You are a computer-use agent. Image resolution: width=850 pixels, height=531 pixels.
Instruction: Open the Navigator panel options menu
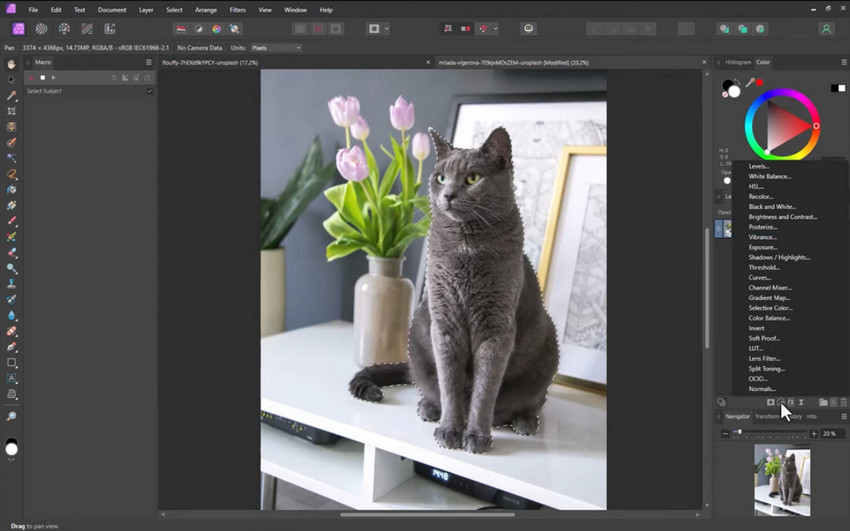[843, 416]
